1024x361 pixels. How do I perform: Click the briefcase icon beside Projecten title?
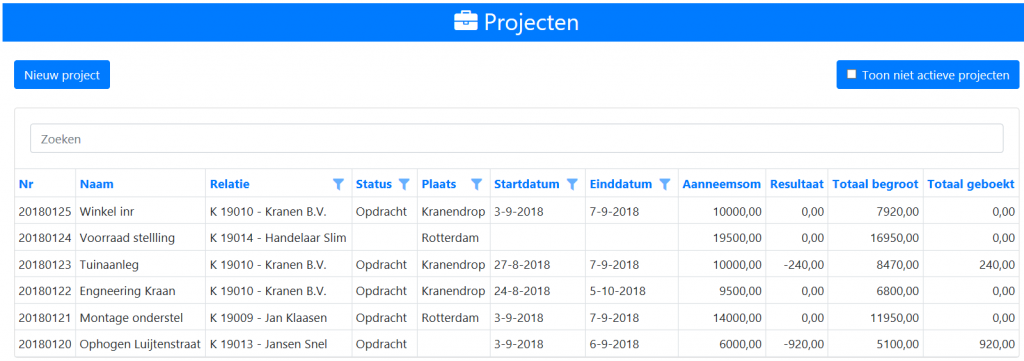(x=466, y=22)
